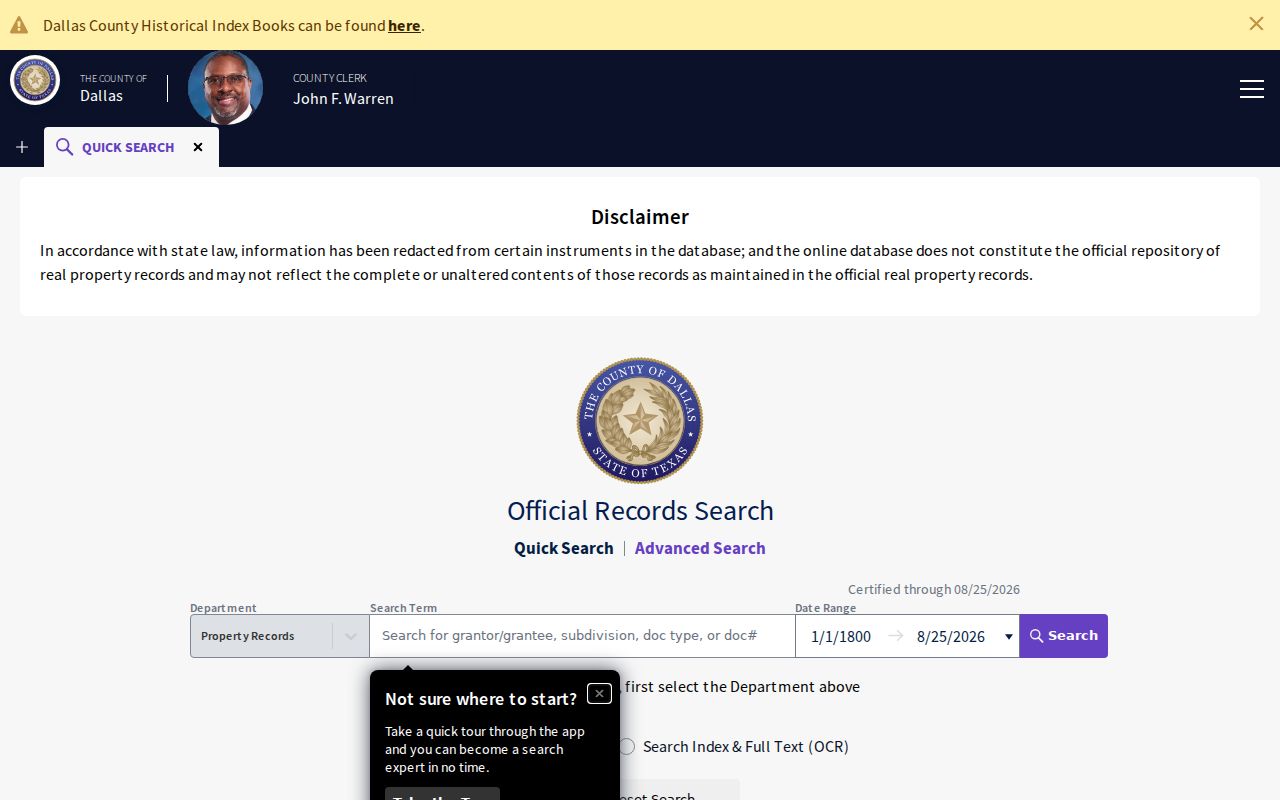Edit the 8/25/2026 end date
This screenshot has height=800, width=1280.
[x=951, y=636]
